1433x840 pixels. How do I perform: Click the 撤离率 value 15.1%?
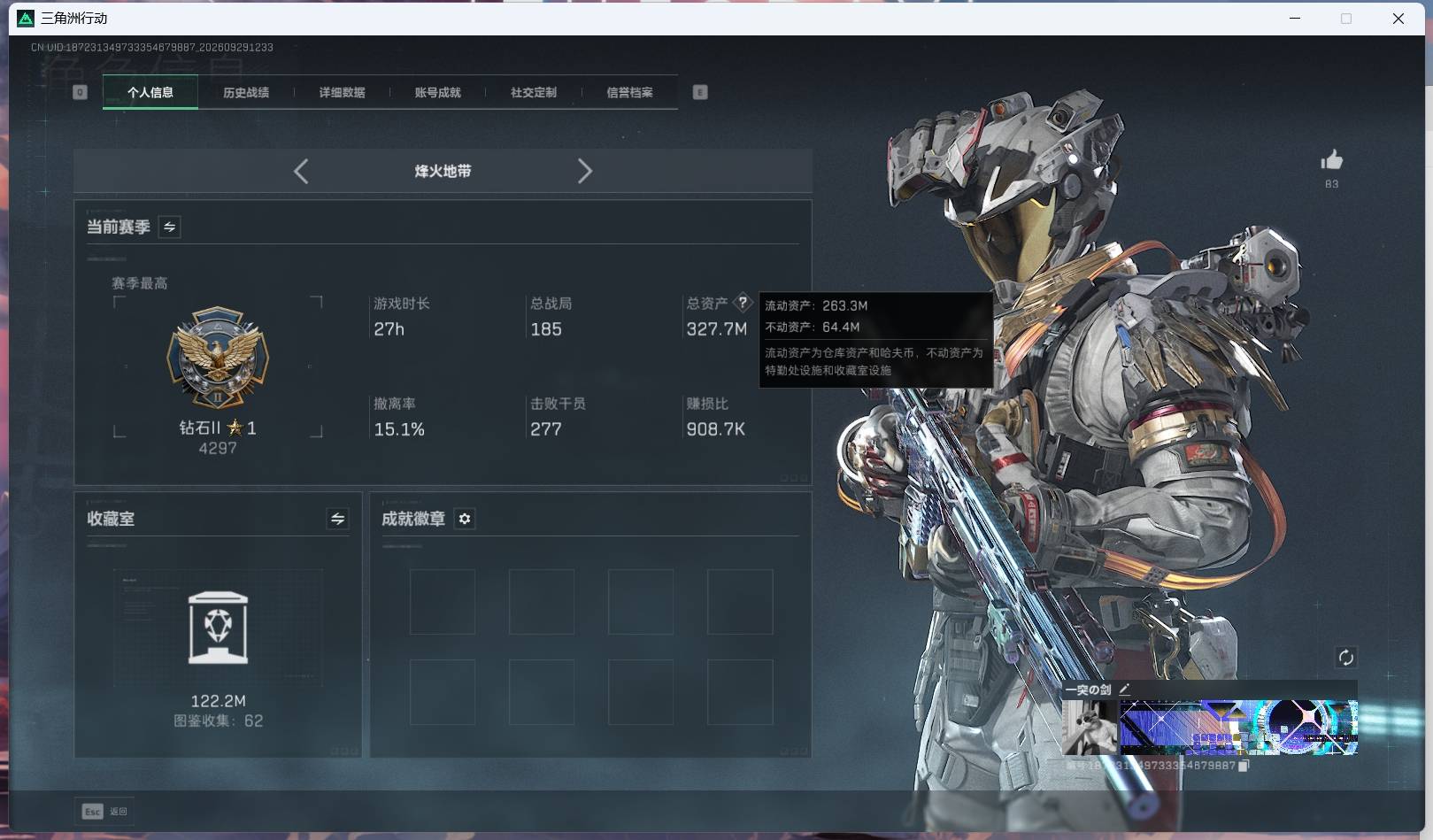click(x=399, y=429)
